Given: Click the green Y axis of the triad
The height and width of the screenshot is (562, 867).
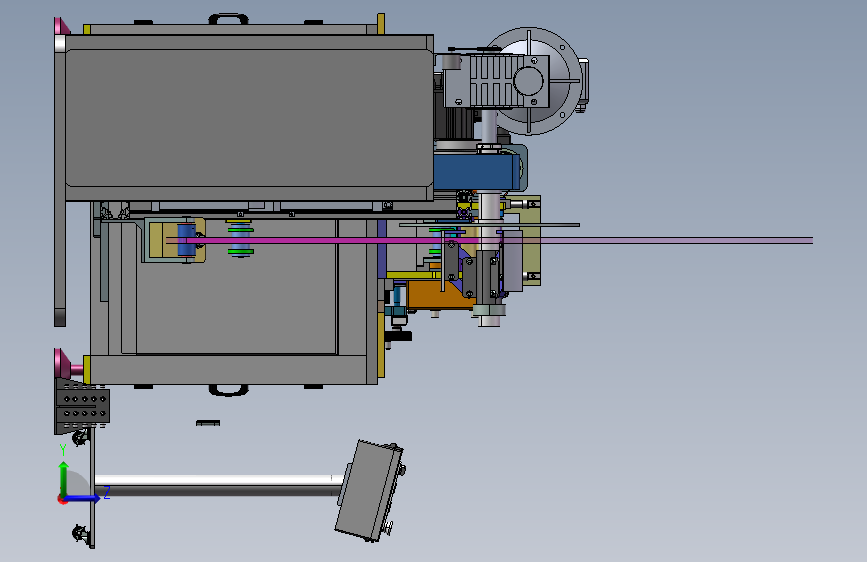Looking at the screenshot, I should coord(64,478).
